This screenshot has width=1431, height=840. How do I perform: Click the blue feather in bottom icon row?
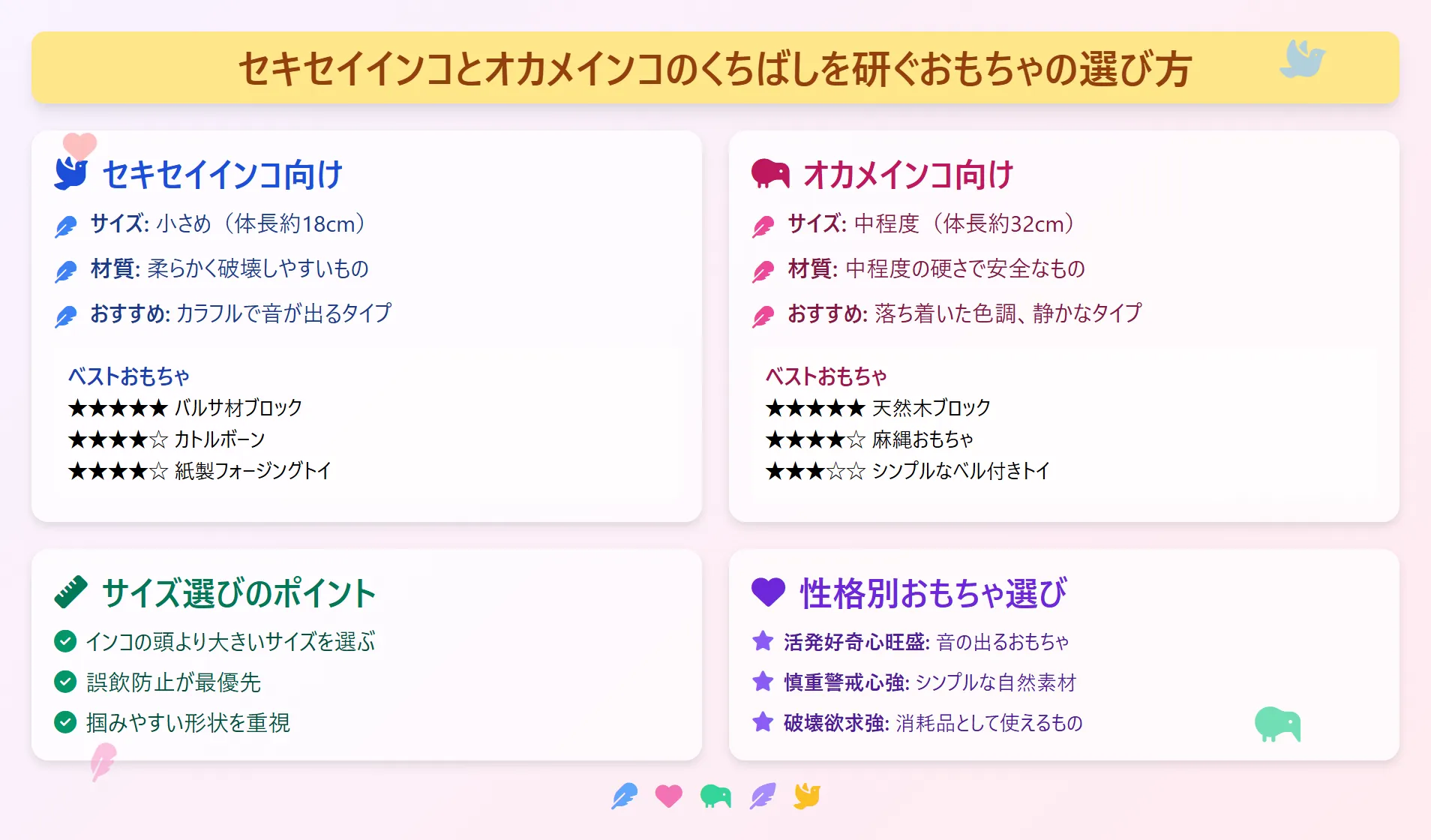(624, 796)
